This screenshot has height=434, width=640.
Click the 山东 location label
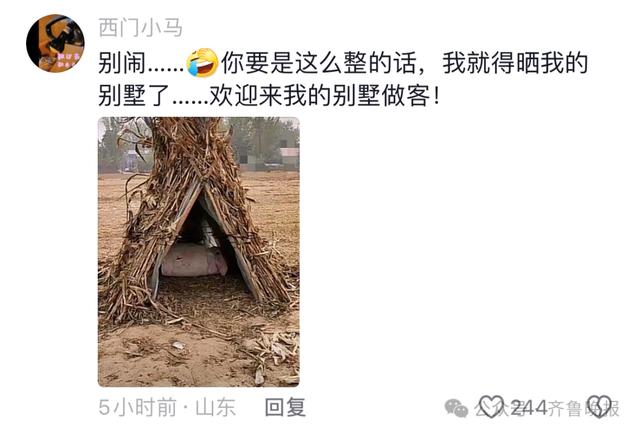click(x=216, y=407)
